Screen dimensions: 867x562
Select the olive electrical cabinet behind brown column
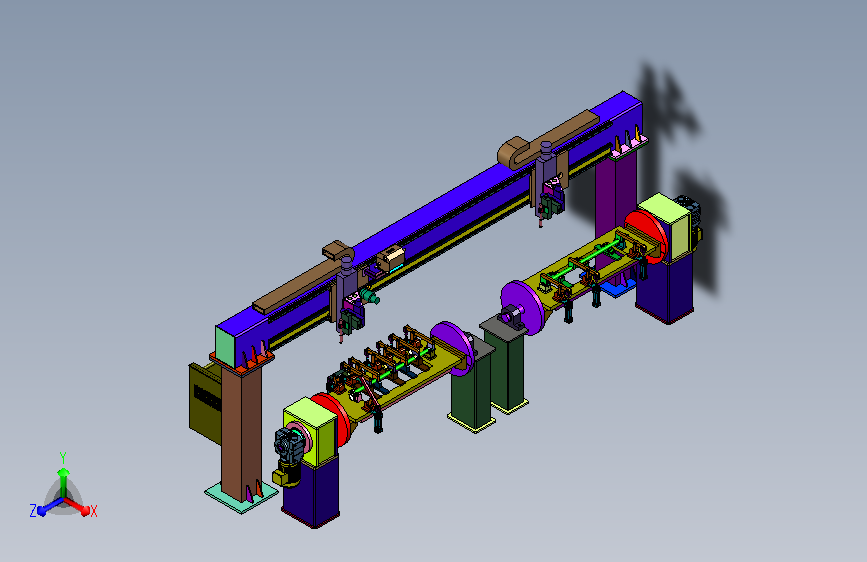point(205,402)
